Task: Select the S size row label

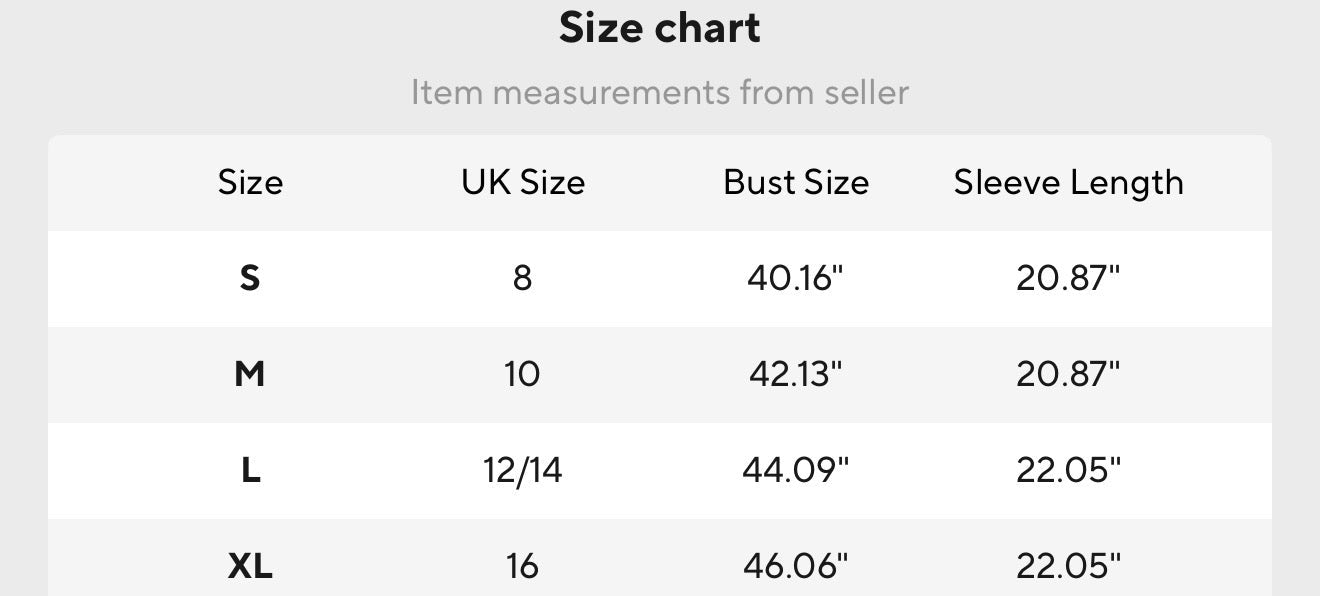Action: coord(250,278)
